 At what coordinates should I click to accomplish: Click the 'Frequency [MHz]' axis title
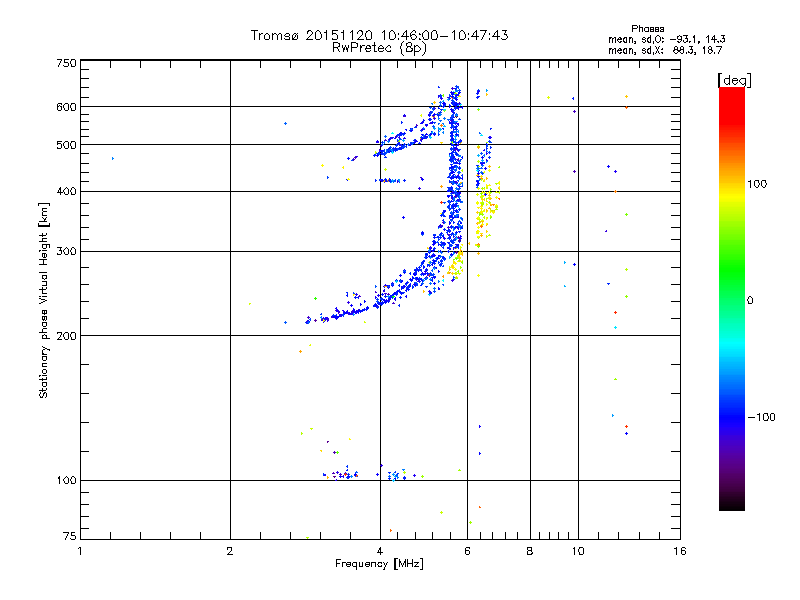pyautogui.click(x=379, y=564)
